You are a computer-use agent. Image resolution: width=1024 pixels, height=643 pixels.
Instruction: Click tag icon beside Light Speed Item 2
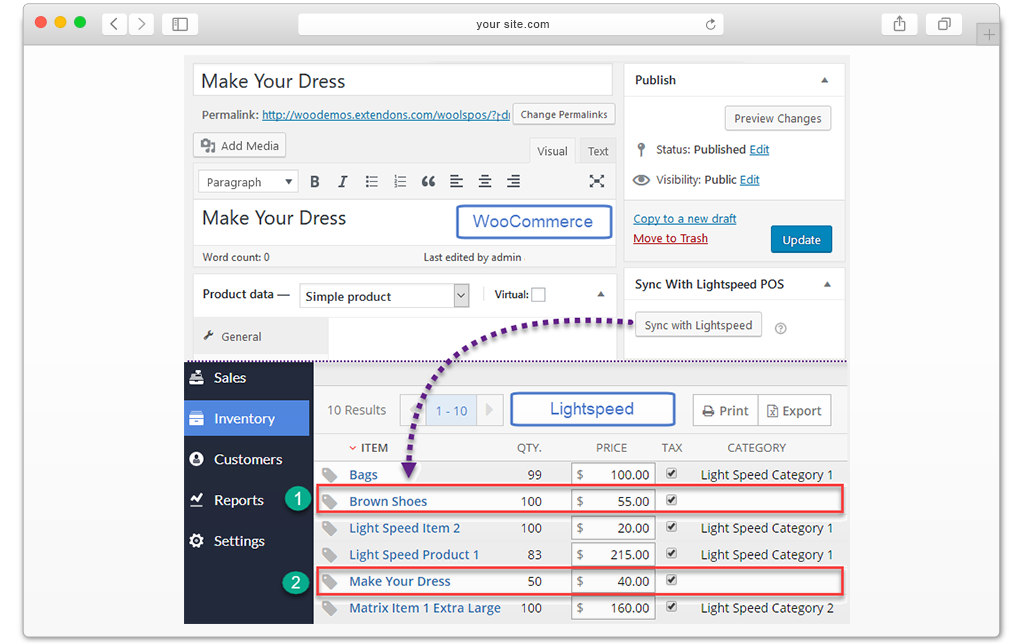[330, 528]
